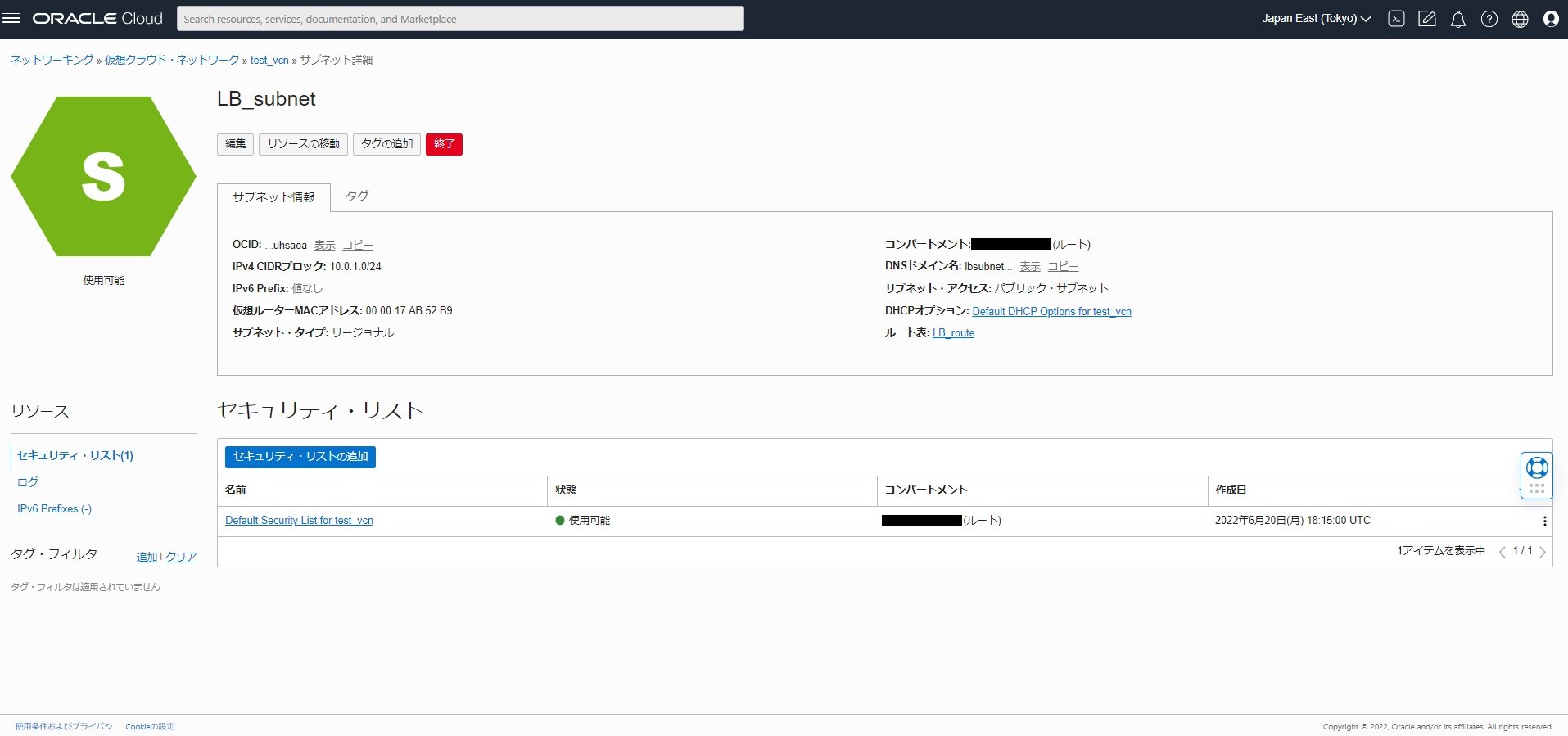Open the support lifebuoy widget
The image size is (1568, 736).
click(1537, 467)
